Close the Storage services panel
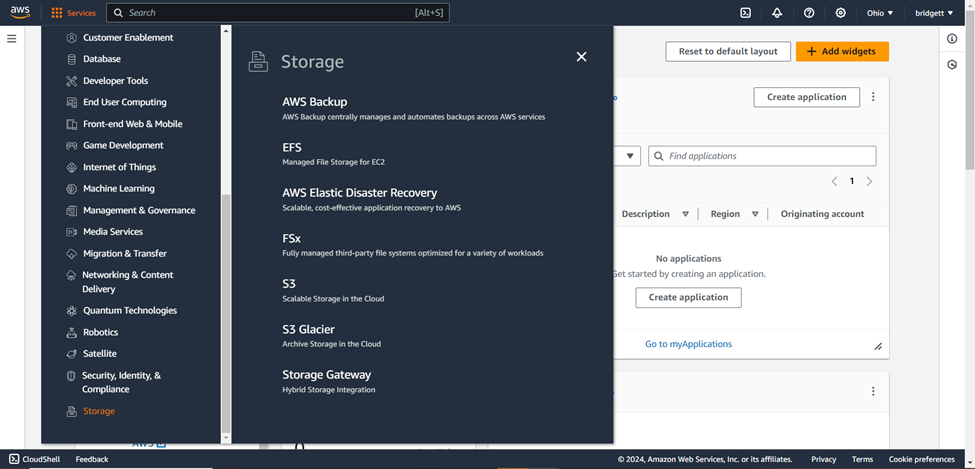Viewport: 975px width, 469px height. (x=581, y=57)
